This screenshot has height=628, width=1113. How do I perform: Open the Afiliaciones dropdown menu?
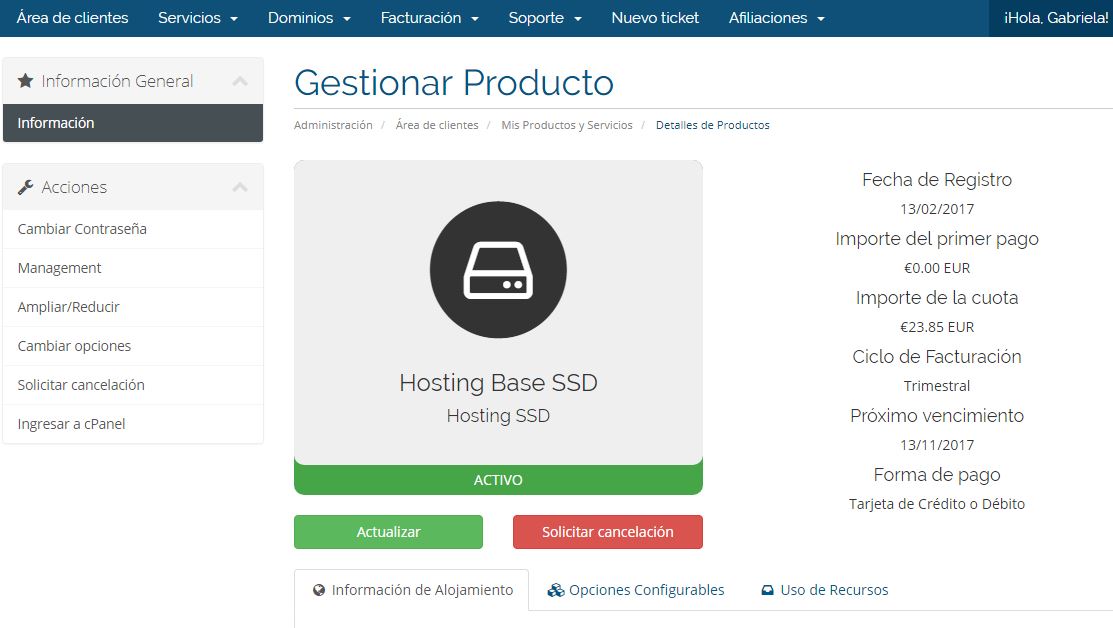tap(776, 18)
